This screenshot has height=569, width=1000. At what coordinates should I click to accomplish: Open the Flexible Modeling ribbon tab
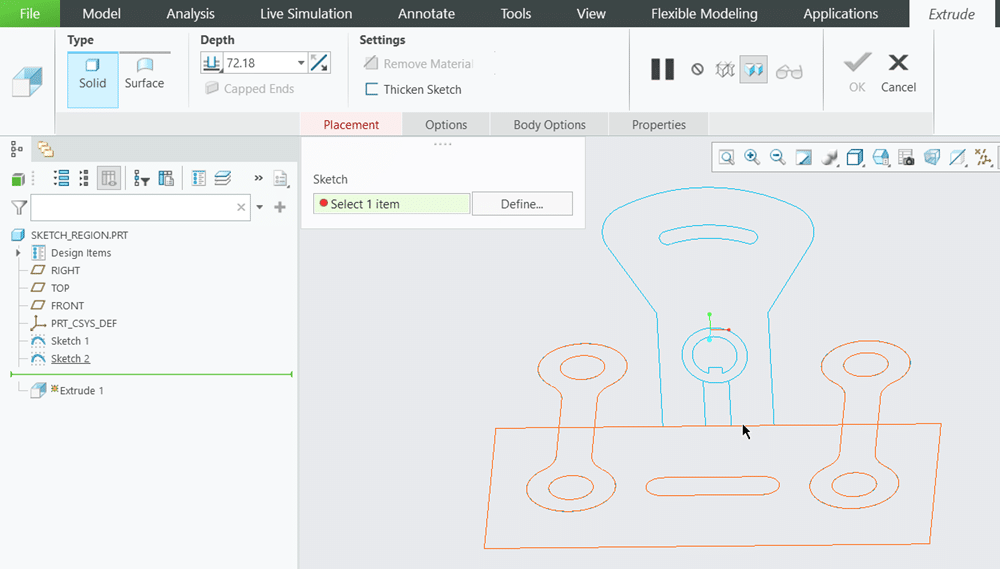704,14
